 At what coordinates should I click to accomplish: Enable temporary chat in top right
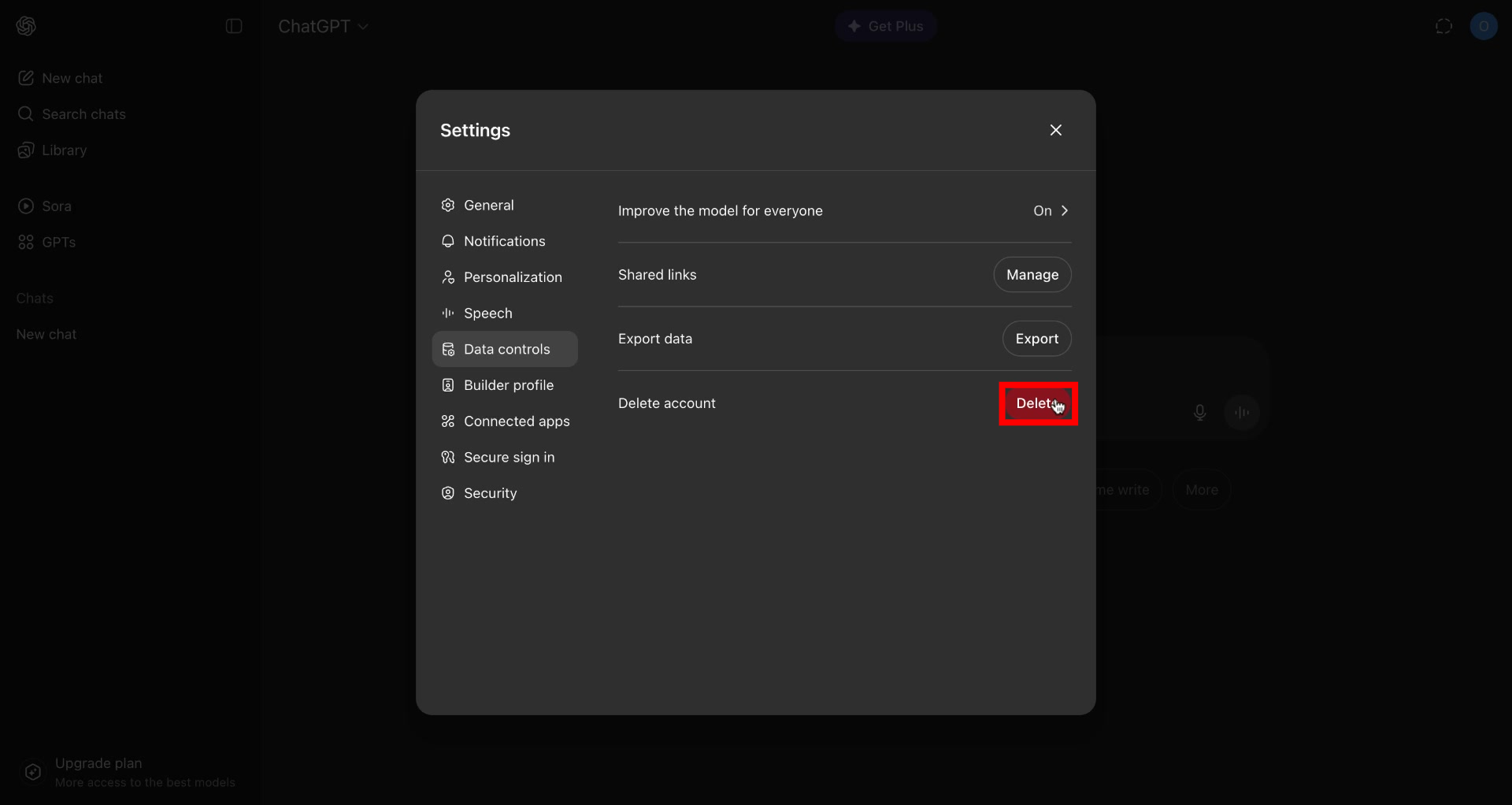[x=1444, y=26]
